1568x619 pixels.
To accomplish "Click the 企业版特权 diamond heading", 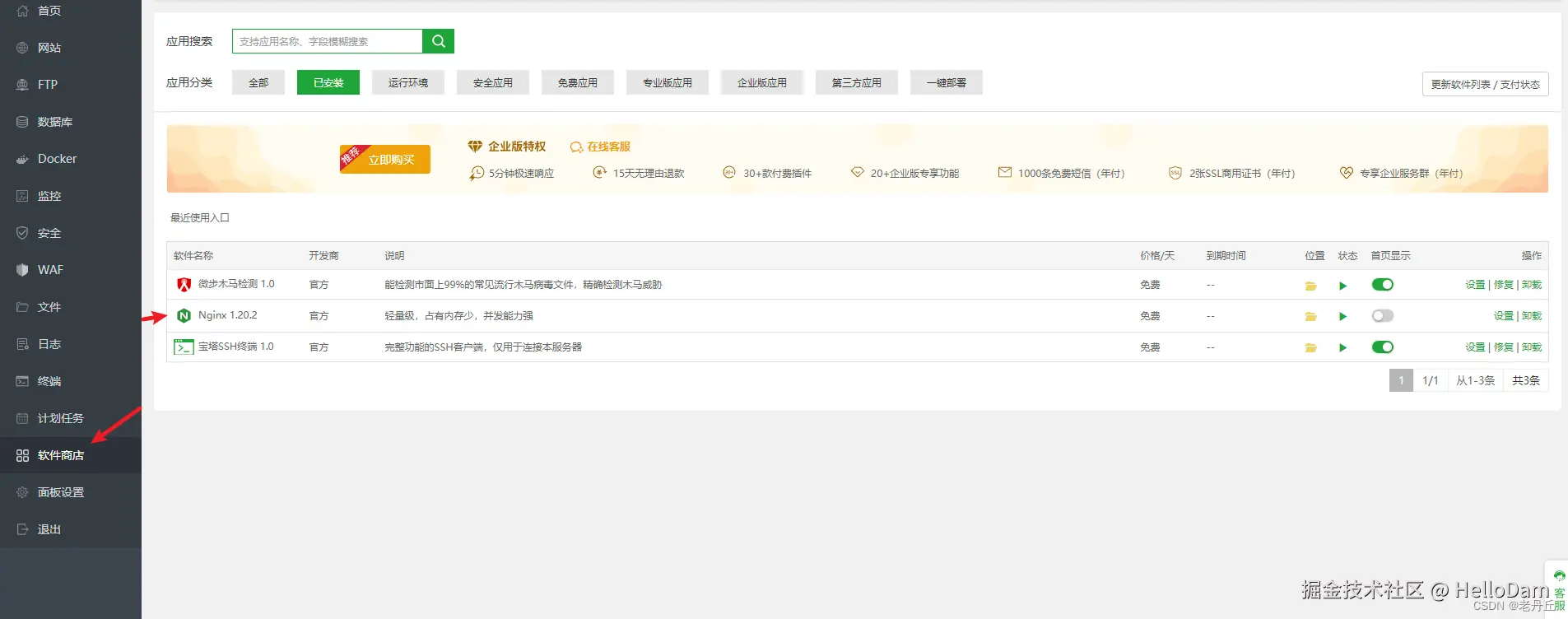I will 507,147.
